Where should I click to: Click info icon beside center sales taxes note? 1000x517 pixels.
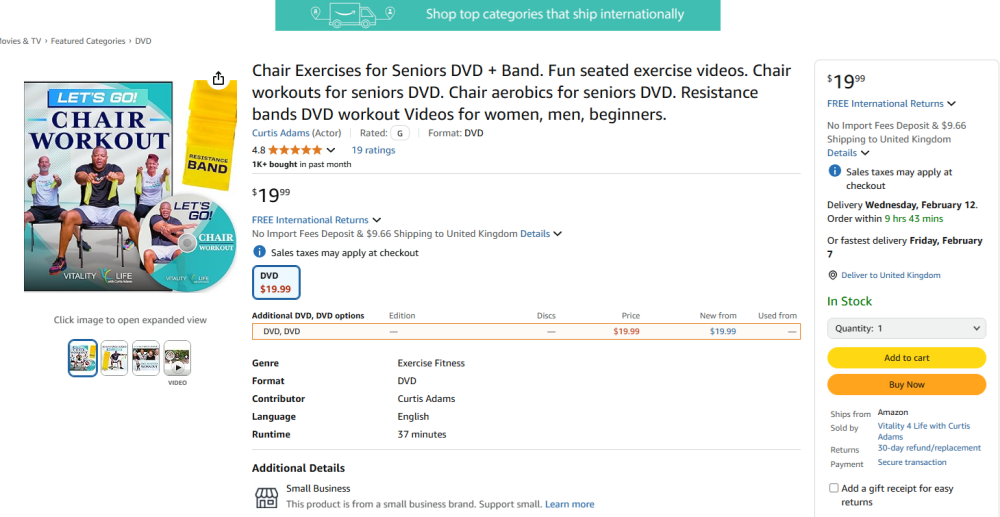(x=259, y=252)
